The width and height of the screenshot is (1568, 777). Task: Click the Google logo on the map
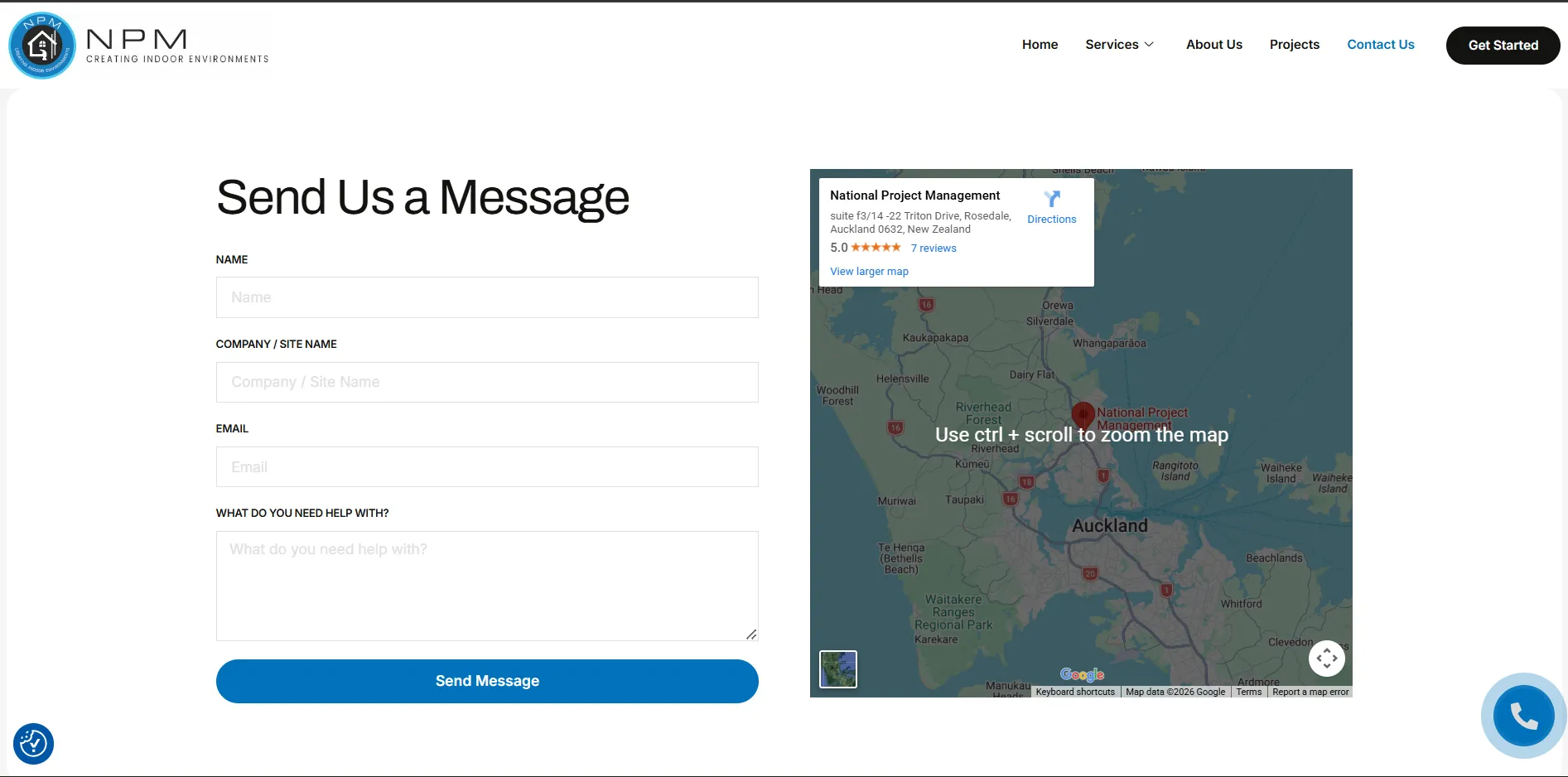tap(1082, 674)
